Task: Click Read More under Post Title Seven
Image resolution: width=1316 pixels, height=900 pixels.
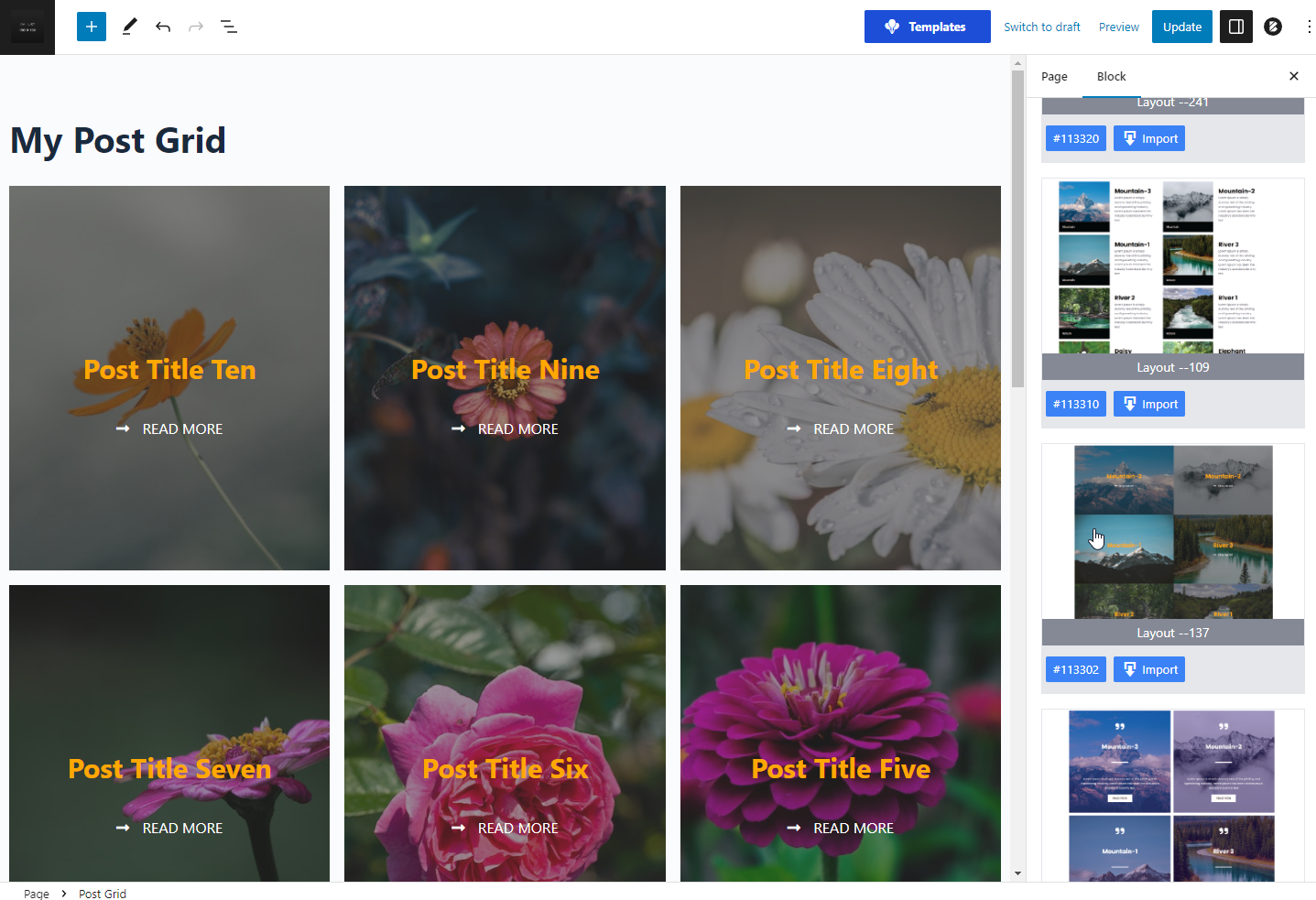Action: [182, 828]
